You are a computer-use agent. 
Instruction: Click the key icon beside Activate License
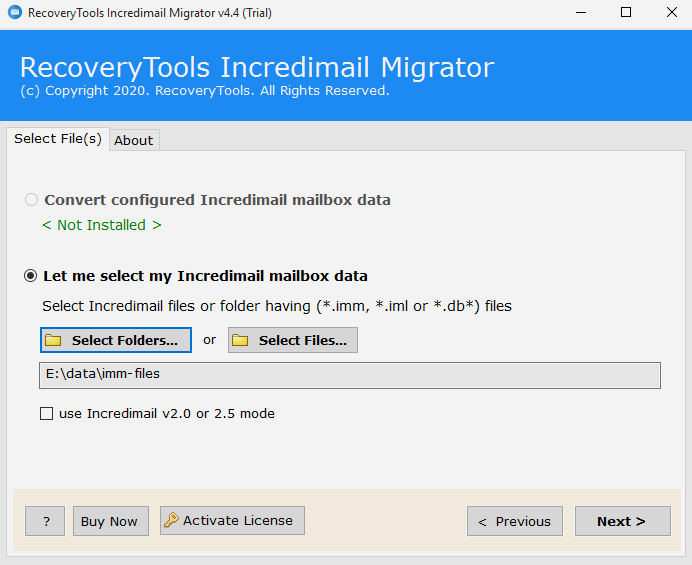pos(171,520)
